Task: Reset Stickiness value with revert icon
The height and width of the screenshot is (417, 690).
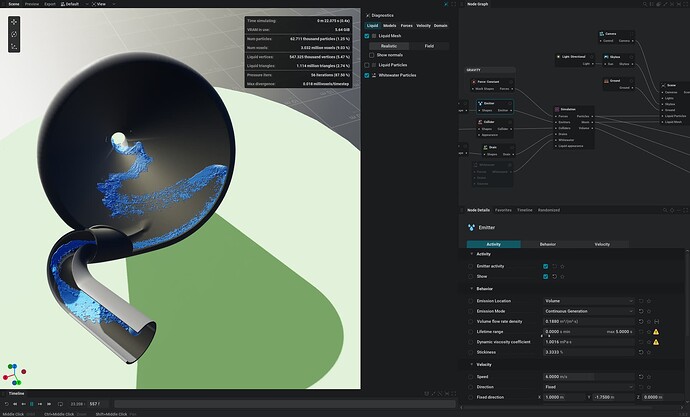Action: 640,352
